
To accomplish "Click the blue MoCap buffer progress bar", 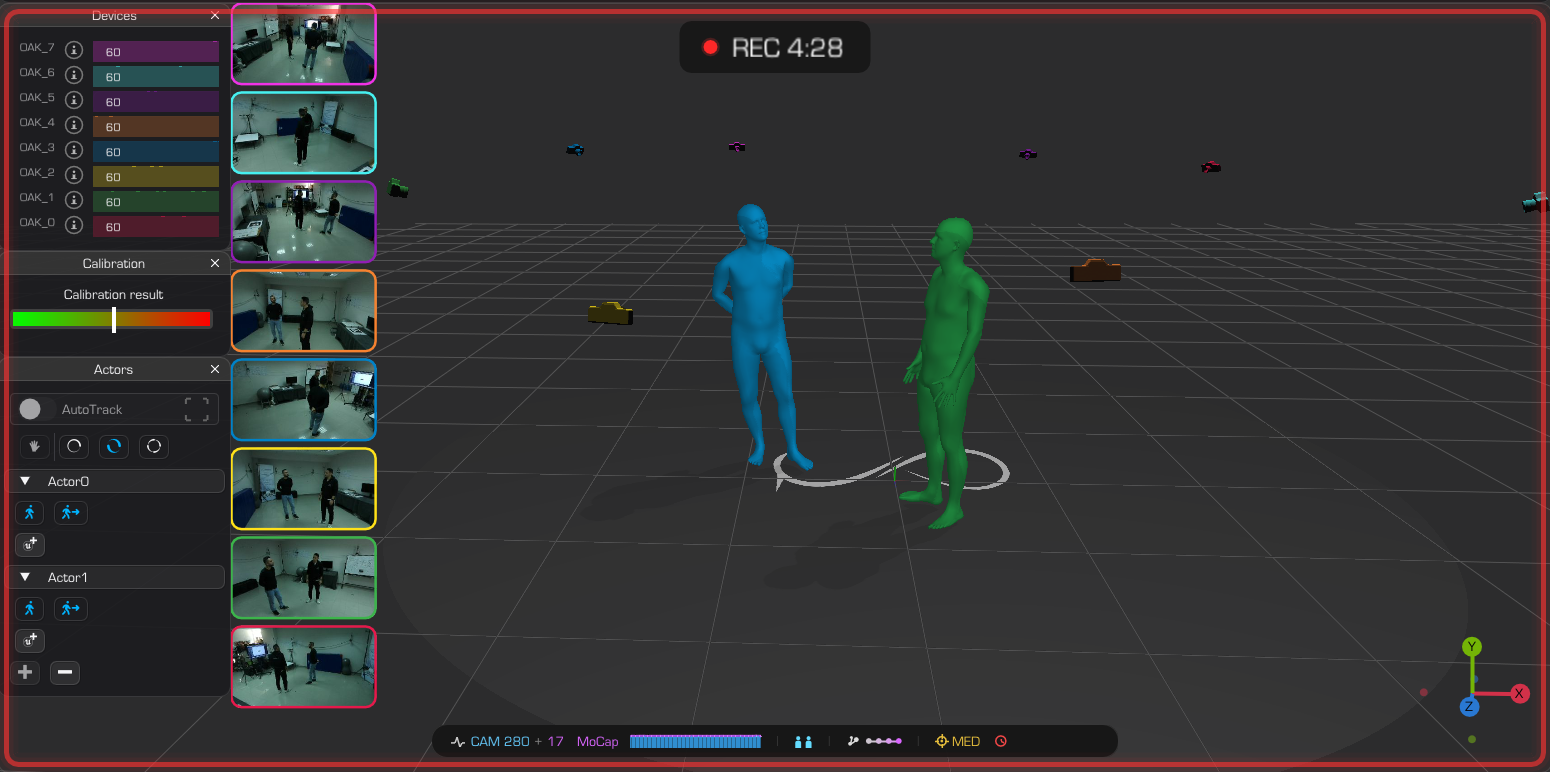I will click(696, 742).
